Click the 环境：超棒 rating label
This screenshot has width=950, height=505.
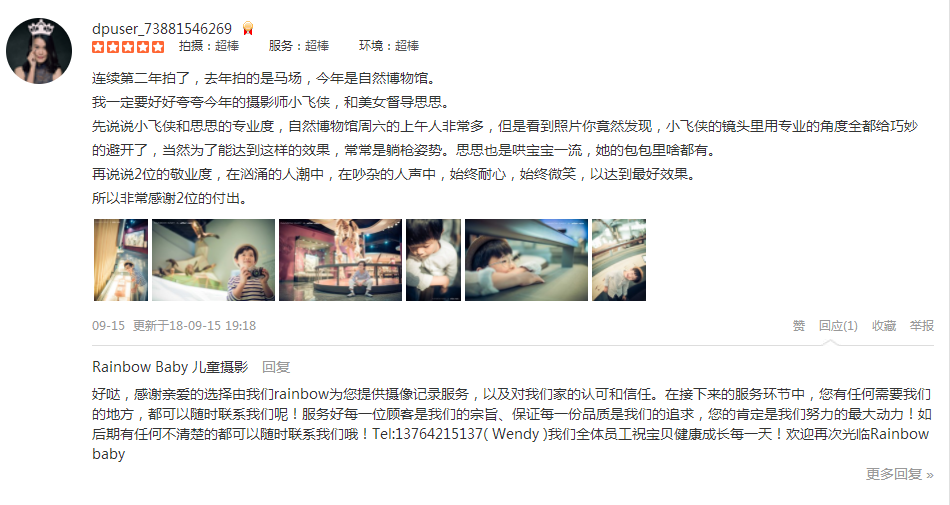point(389,46)
